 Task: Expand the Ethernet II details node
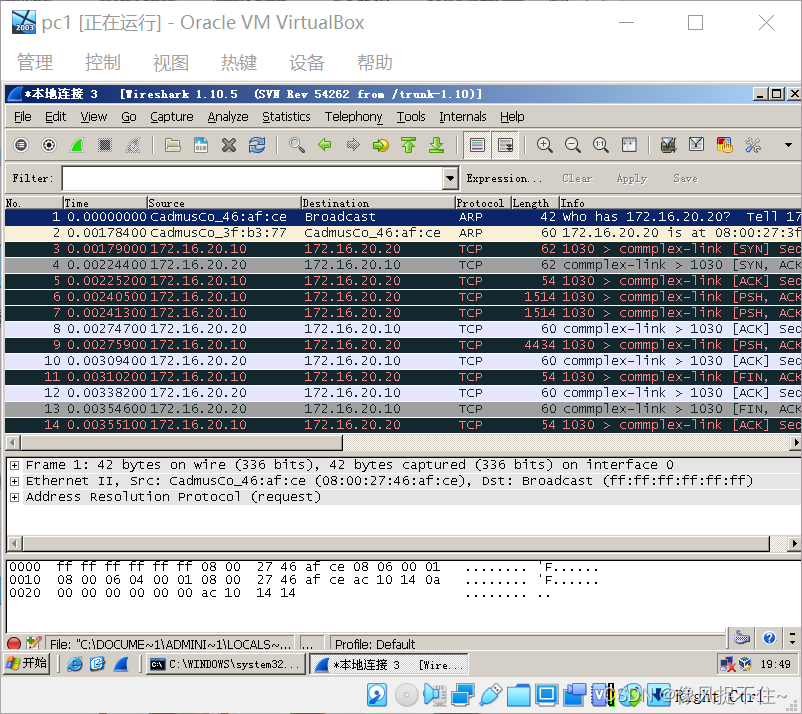[x=14, y=481]
